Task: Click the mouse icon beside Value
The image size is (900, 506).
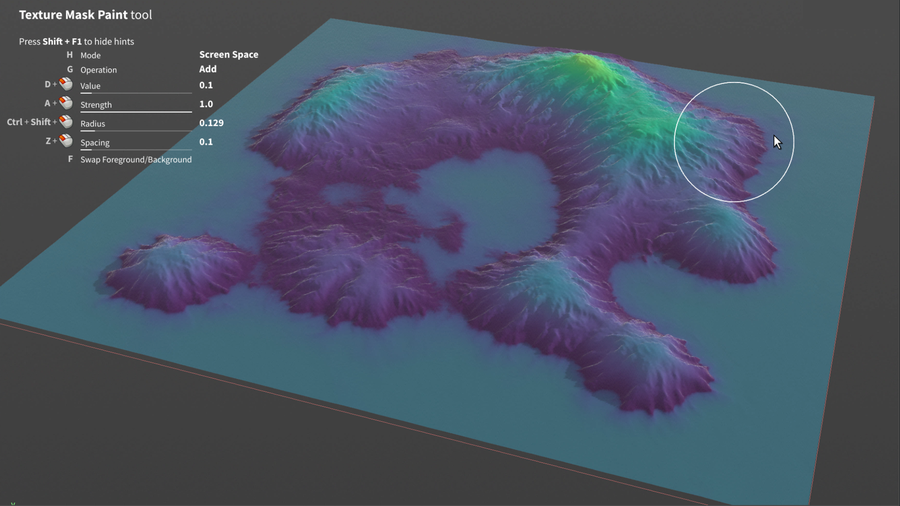Action: click(66, 84)
